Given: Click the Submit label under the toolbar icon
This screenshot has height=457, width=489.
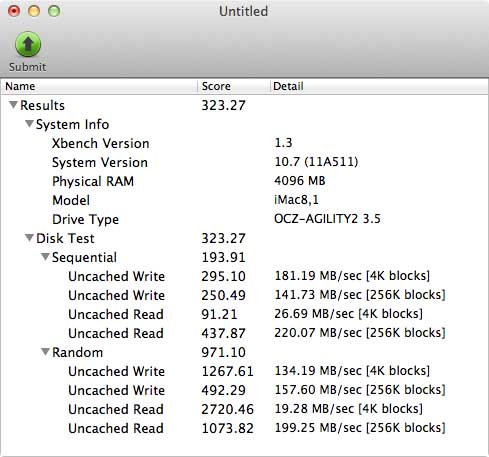Looking at the screenshot, I should 28,67.
